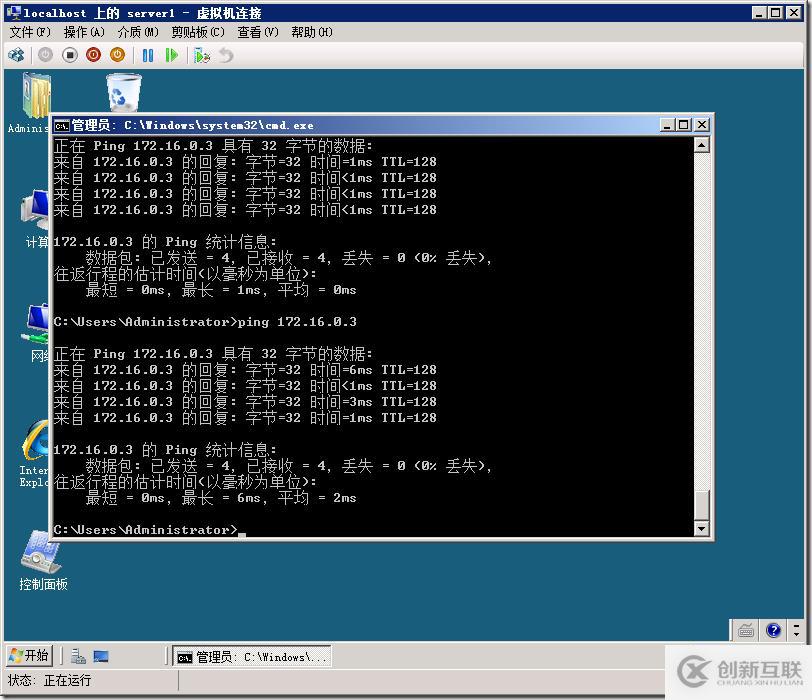
Task: Expand the language bar options arrow
Action: (796, 634)
